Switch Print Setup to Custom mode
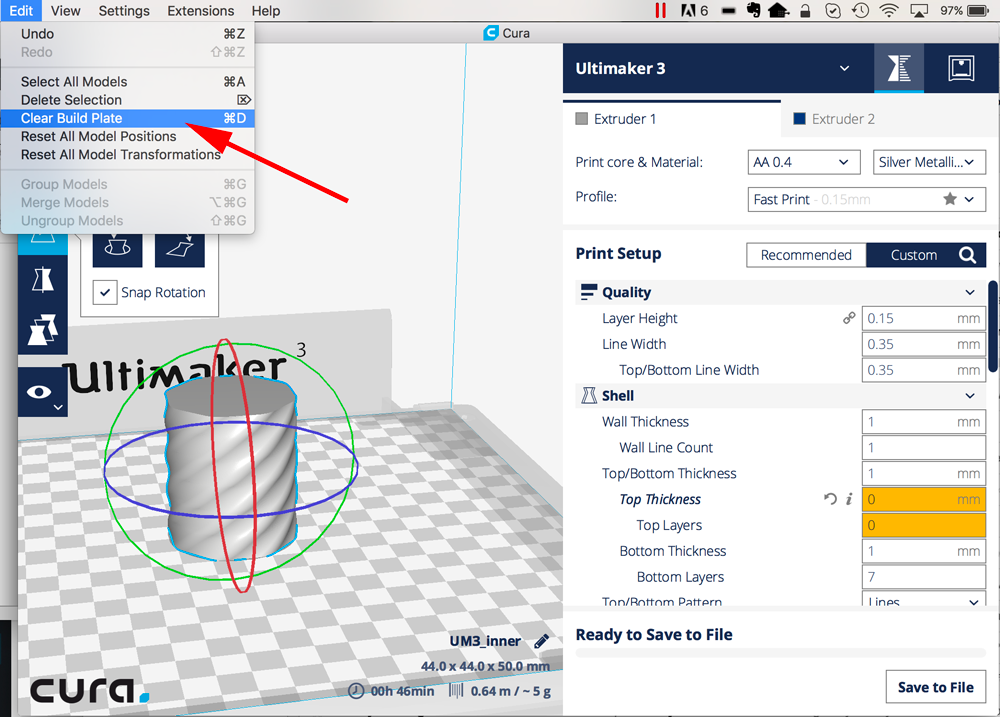Viewport: 1000px width, 717px height. click(x=913, y=255)
